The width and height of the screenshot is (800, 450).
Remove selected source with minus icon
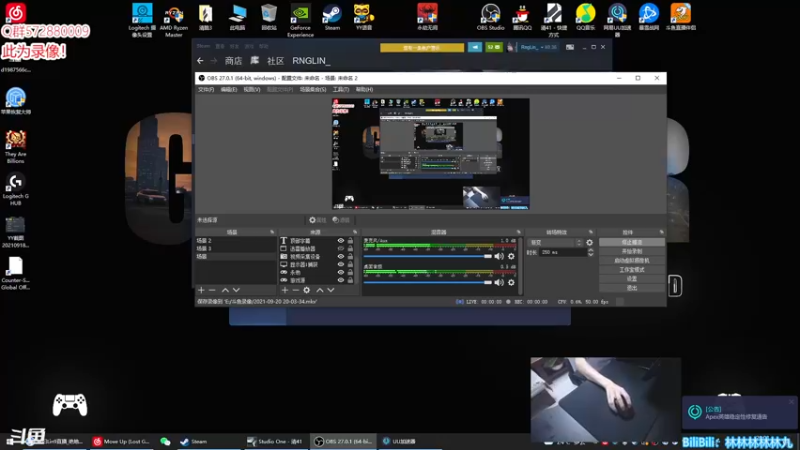295,290
